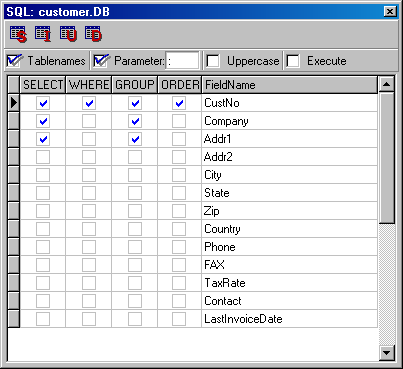Check ORDER for Zip
Image resolution: width=403 pixels, height=369 pixels.
179,211
